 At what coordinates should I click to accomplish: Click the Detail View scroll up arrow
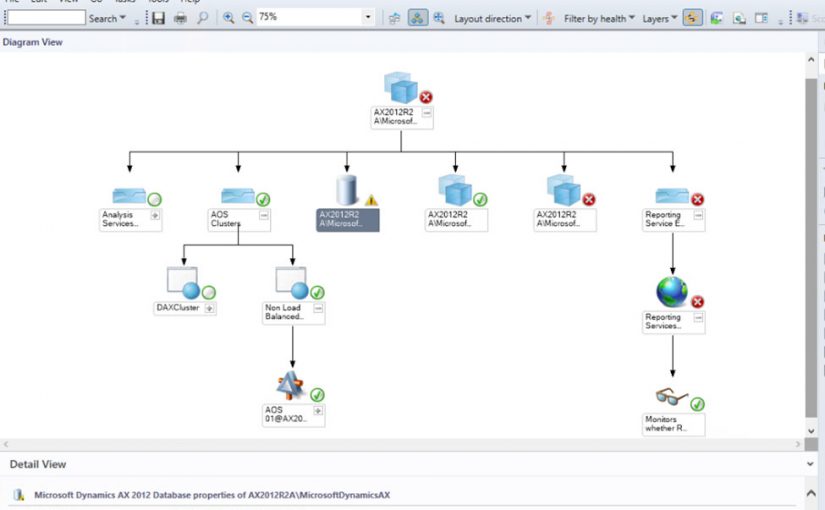click(x=811, y=493)
